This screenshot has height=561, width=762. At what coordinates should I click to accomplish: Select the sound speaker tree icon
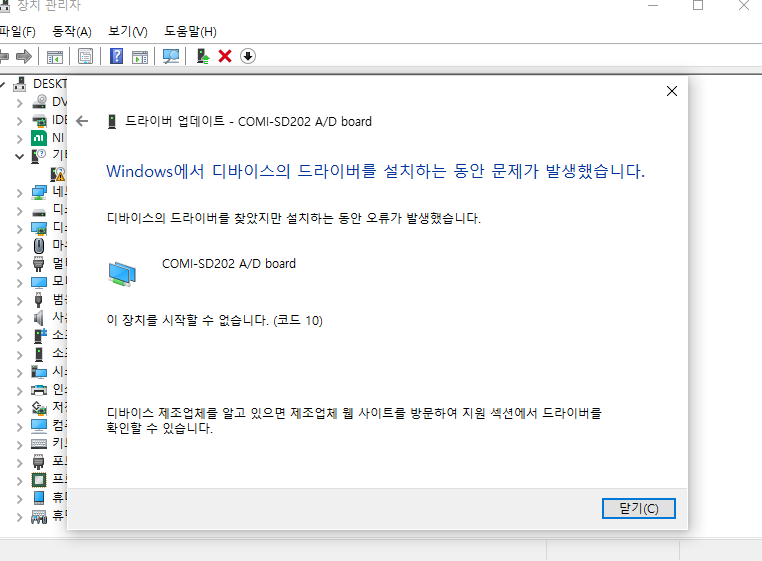coord(39,318)
